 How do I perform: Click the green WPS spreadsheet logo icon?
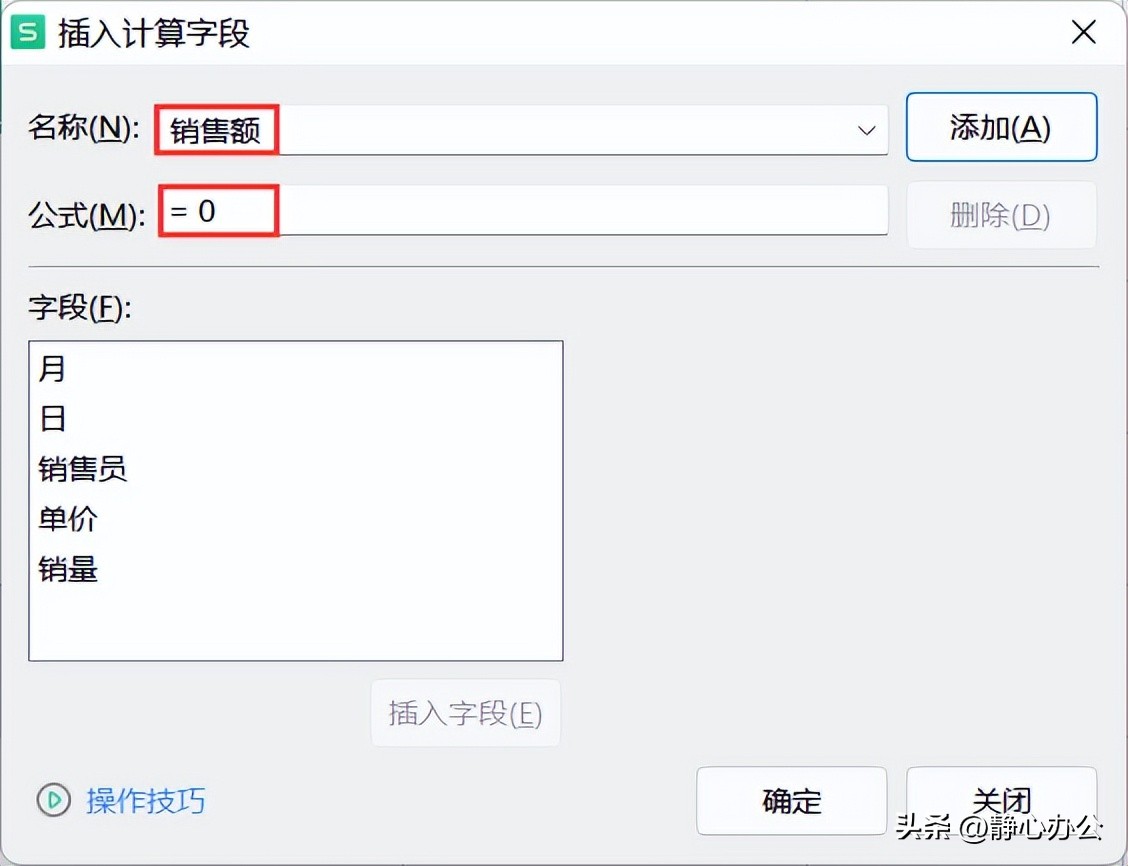(x=27, y=32)
